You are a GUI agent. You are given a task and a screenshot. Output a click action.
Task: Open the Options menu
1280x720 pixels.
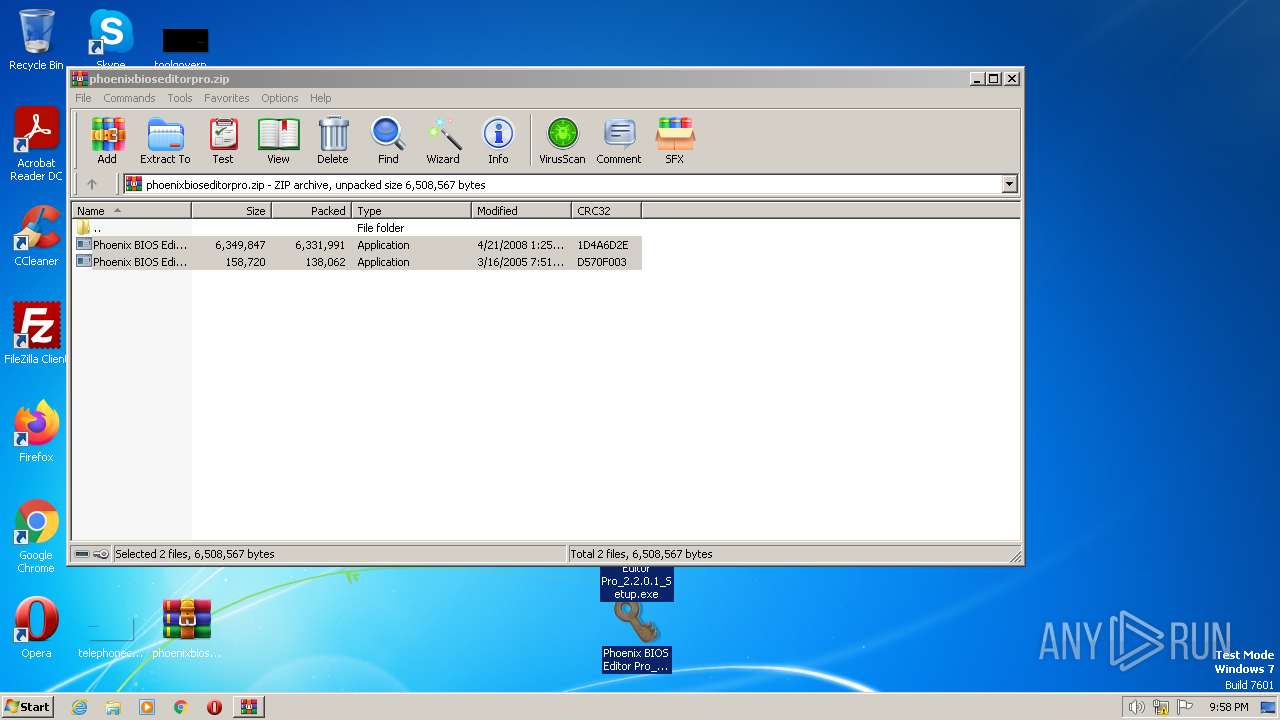point(280,98)
